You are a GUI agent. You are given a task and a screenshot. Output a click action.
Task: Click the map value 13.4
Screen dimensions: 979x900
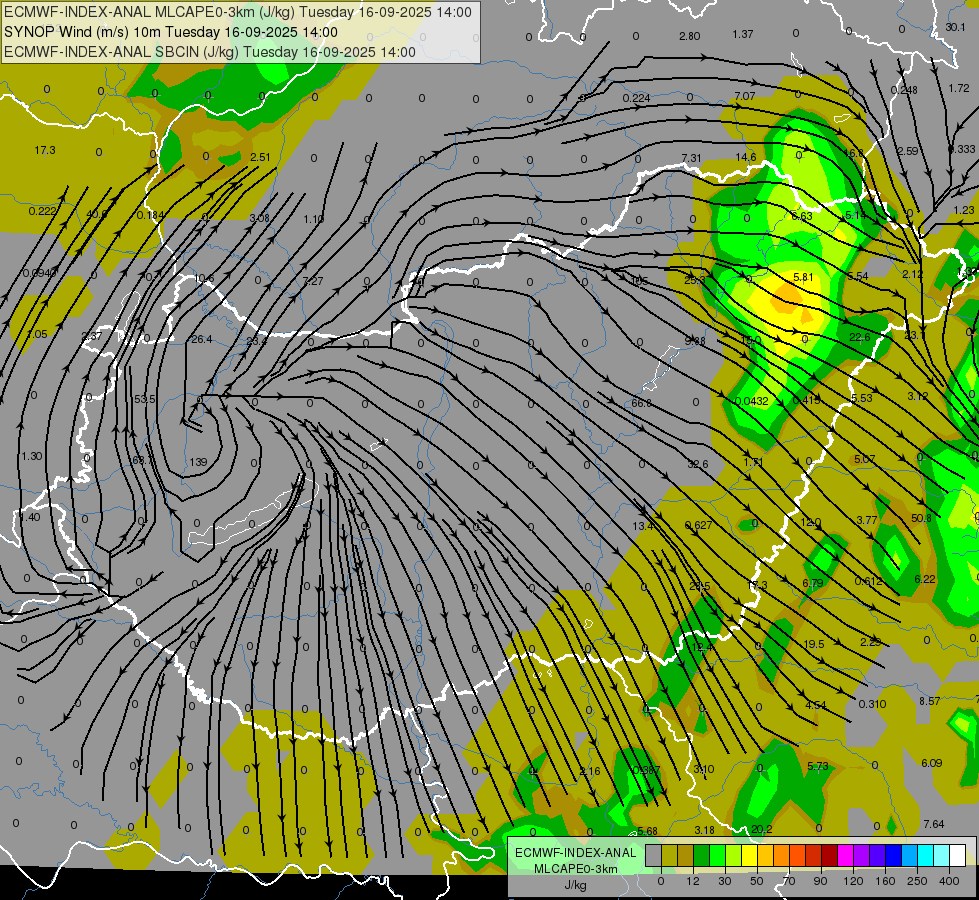(642, 526)
